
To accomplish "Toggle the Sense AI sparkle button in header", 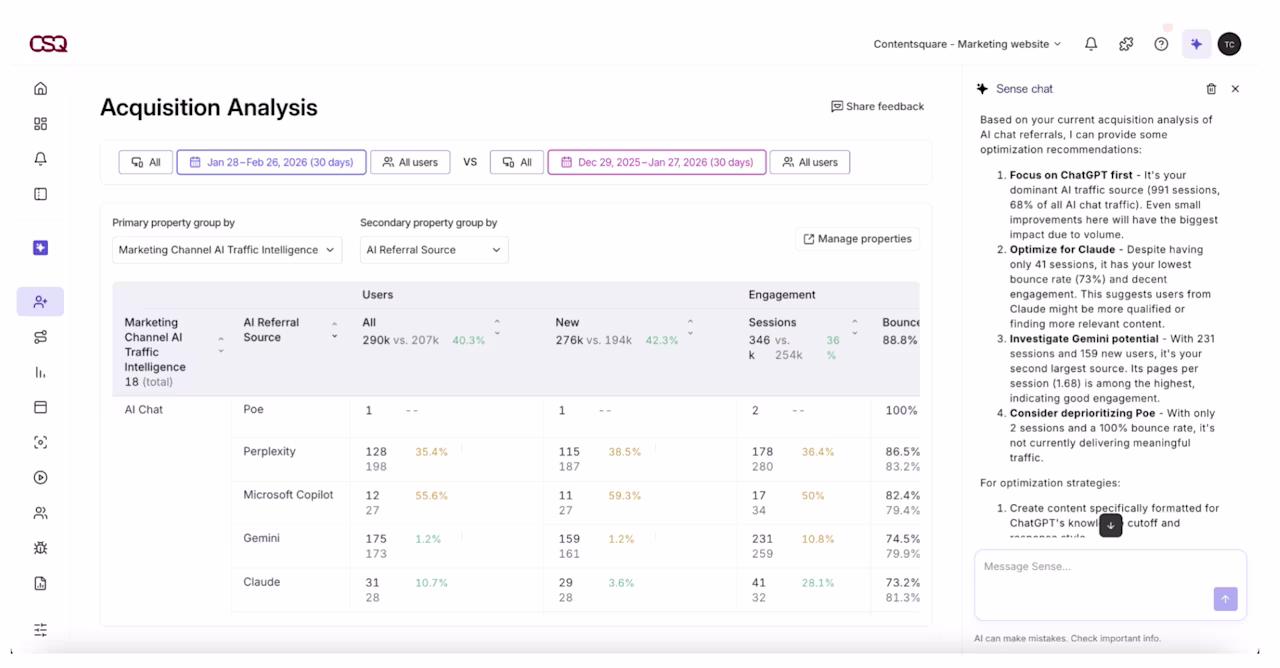I will click(1196, 44).
